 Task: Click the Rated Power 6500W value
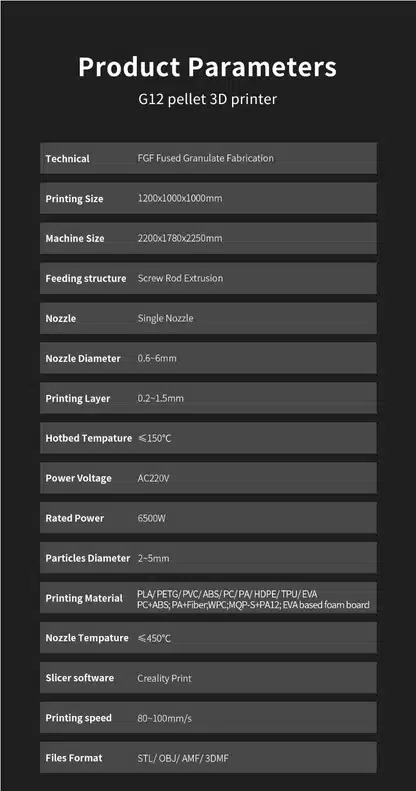coord(152,519)
